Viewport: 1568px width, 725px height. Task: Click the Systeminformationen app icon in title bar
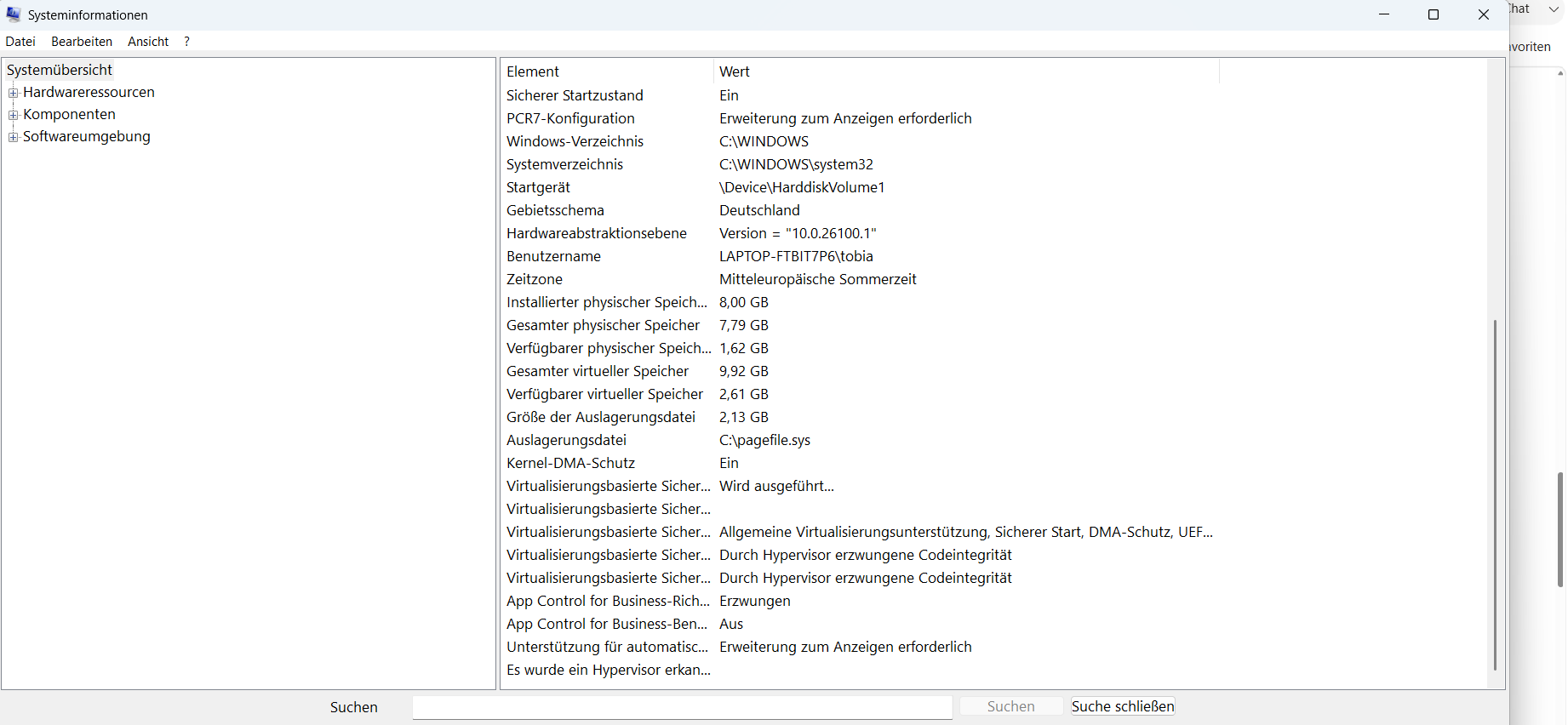tap(14, 14)
